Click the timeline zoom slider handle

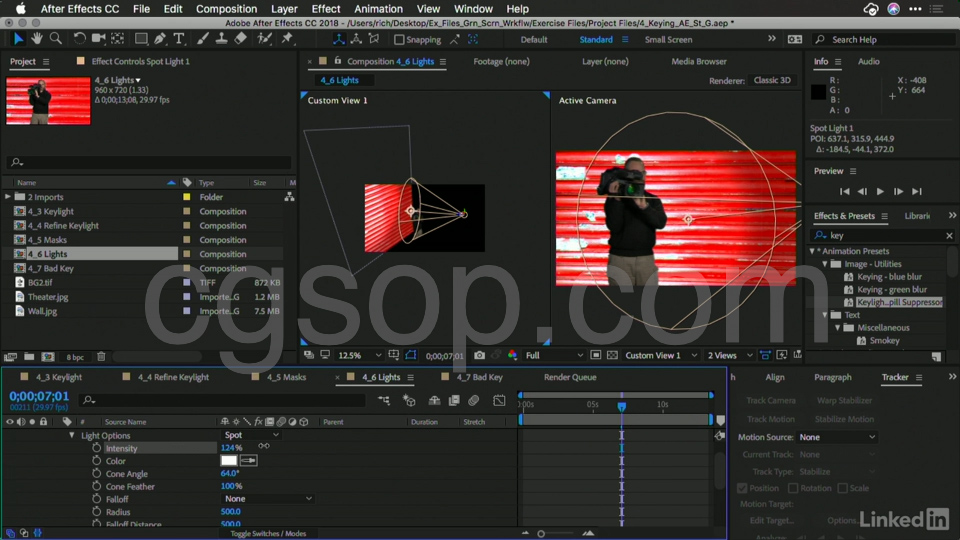tap(541, 533)
